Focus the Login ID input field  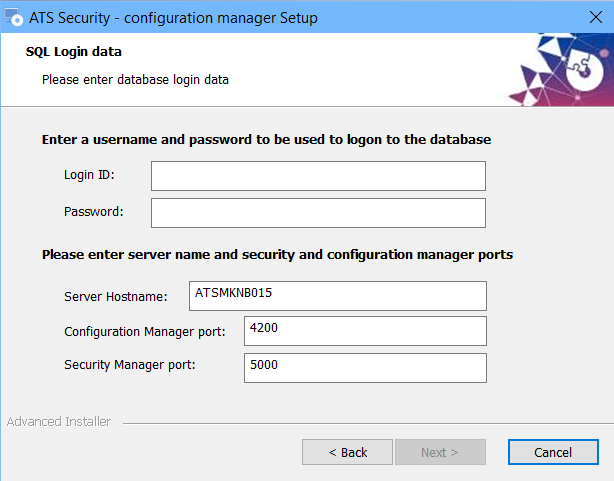[318, 176]
